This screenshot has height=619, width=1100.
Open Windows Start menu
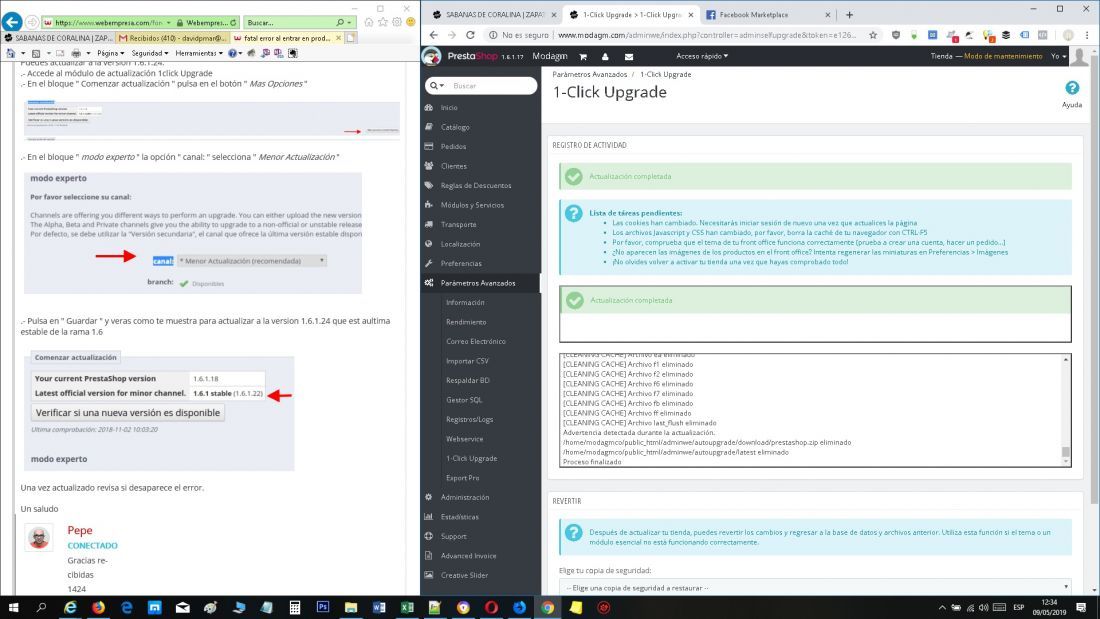[x=13, y=608]
